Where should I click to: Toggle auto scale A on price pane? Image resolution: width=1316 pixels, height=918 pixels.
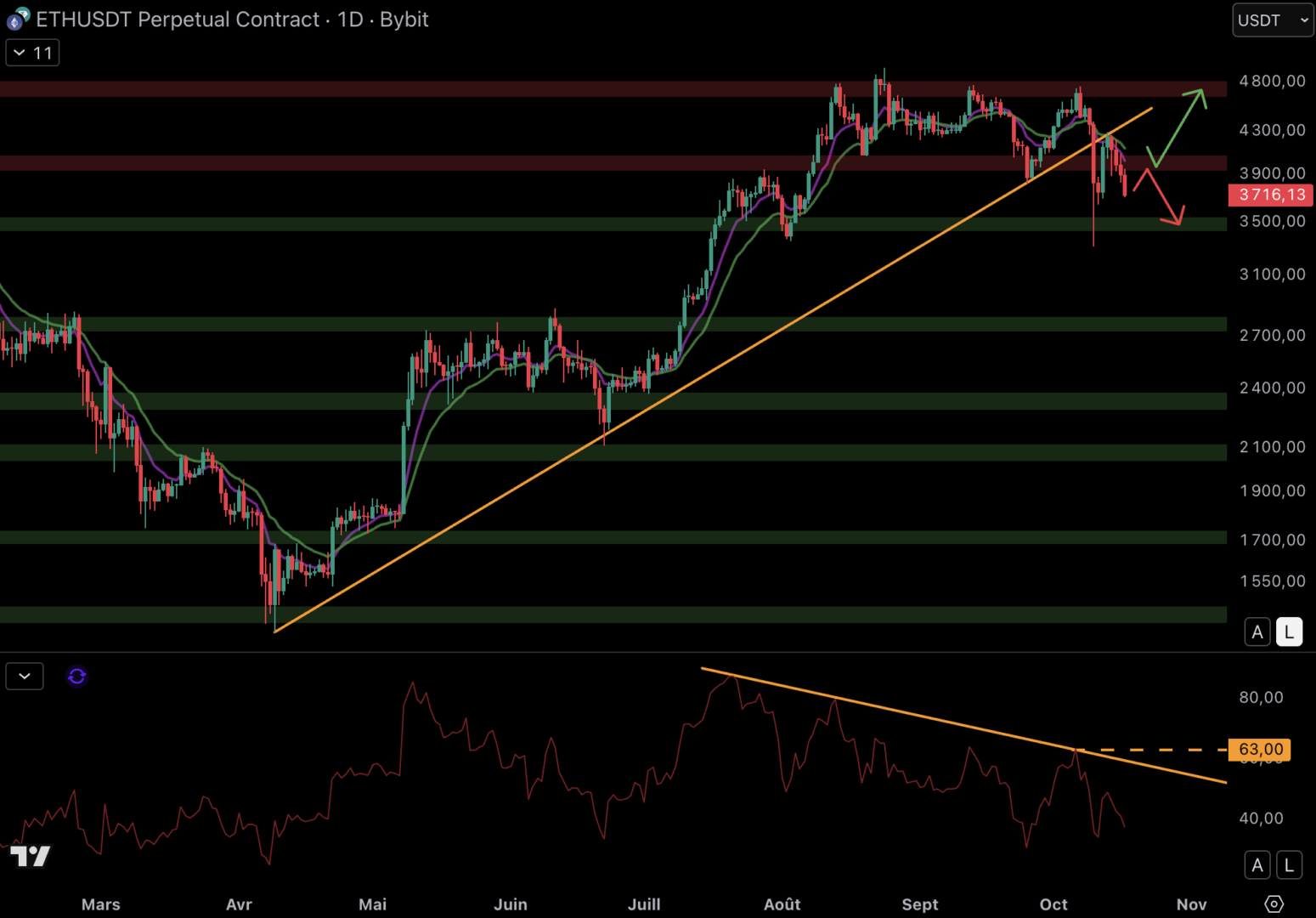pos(1257,632)
